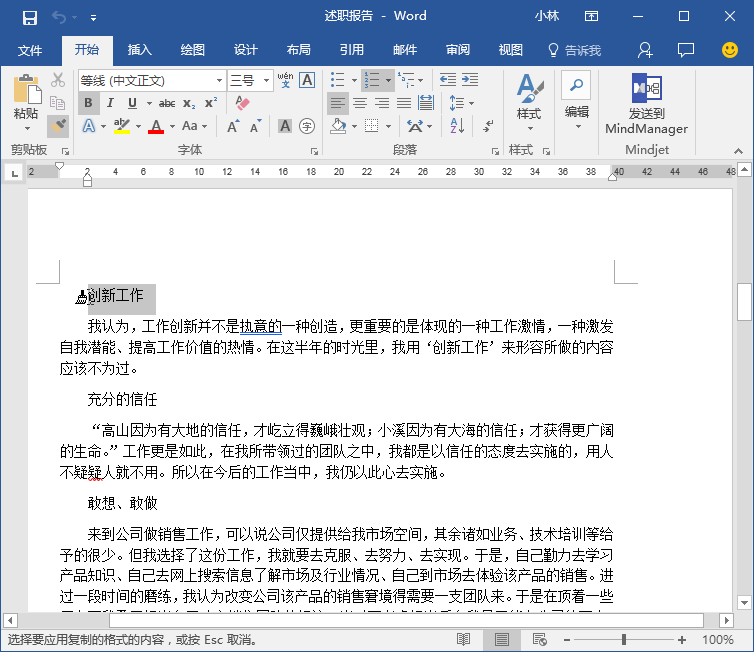This screenshot has width=754, height=652.
Task: Click the smiley feedback icon
Action: tap(729, 50)
